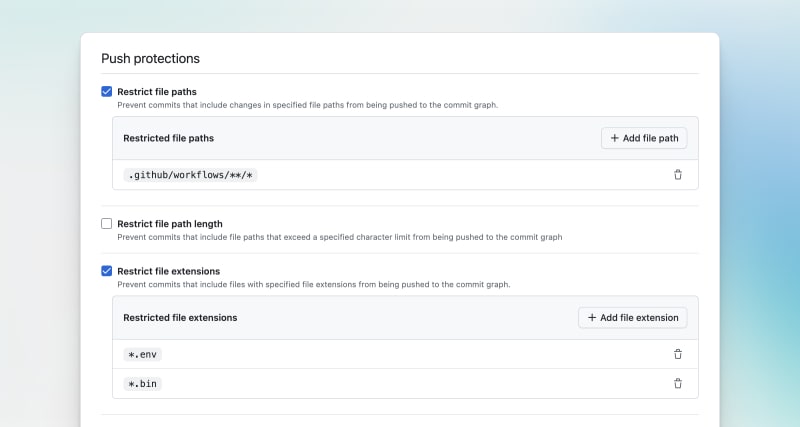Viewport: 800px width, 427px height.
Task: Click the *.env extension entry
Action: click(x=142, y=354)
